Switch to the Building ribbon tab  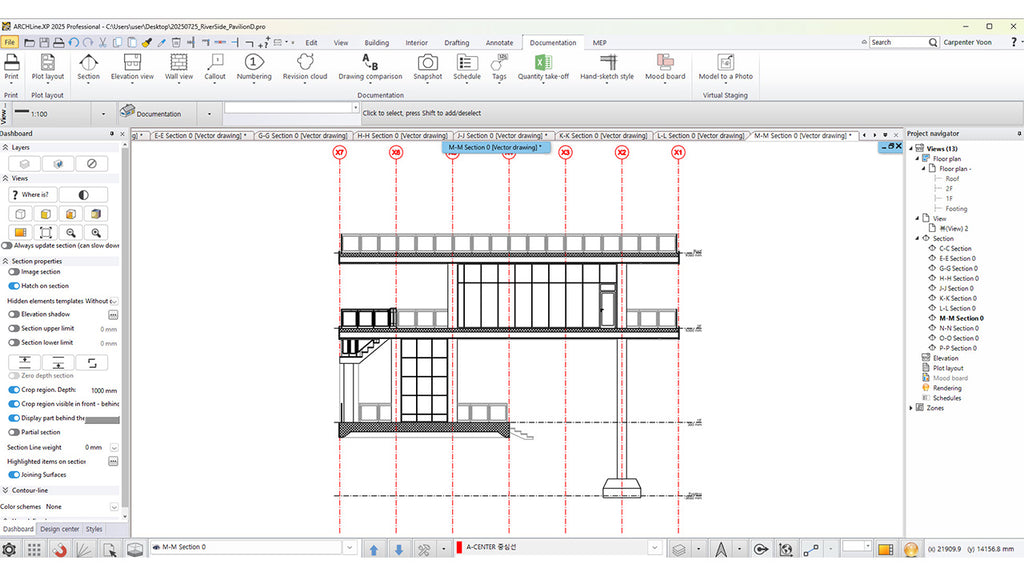click(x=376, y=42)
